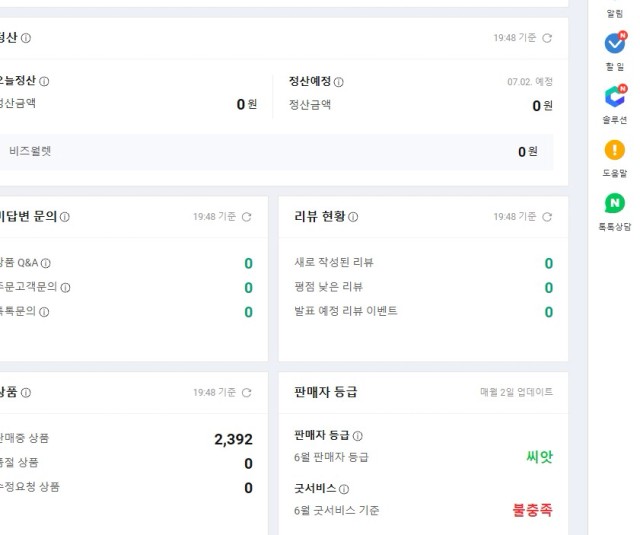Show info tooltip next to 판매자 등급 subheading
The image size is (640, 535).
tap(358, 436)
